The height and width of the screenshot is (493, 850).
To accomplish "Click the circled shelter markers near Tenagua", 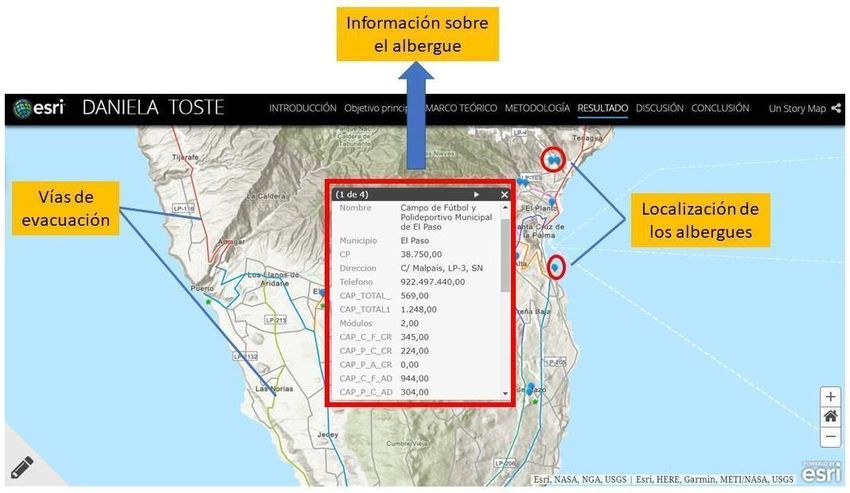I will pos(553,158).
